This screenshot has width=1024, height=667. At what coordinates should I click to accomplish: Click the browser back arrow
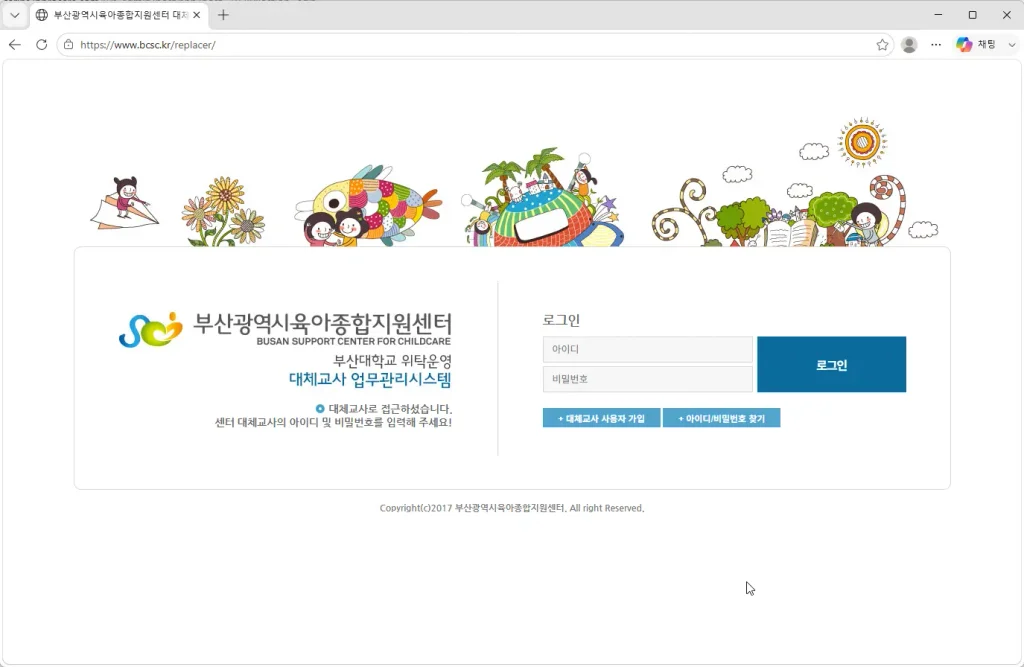pos(15,44)
